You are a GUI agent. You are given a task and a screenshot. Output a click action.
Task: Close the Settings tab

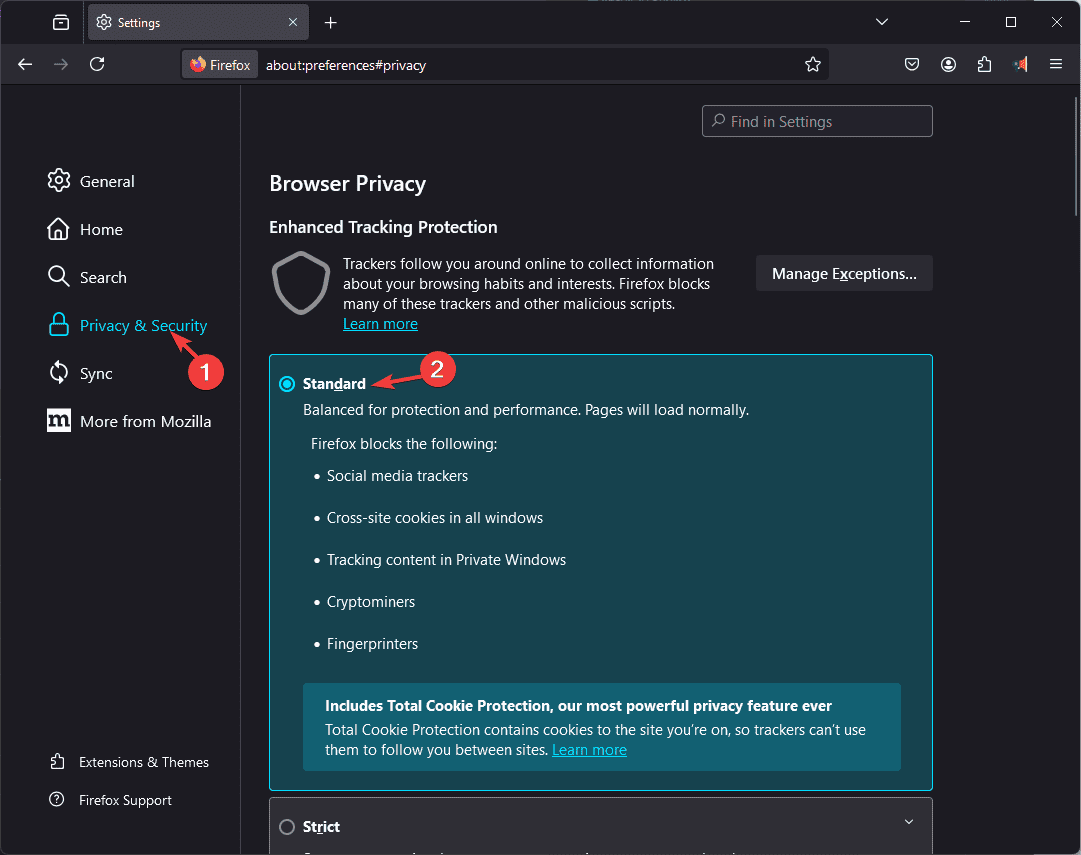[x=293, y=22]
